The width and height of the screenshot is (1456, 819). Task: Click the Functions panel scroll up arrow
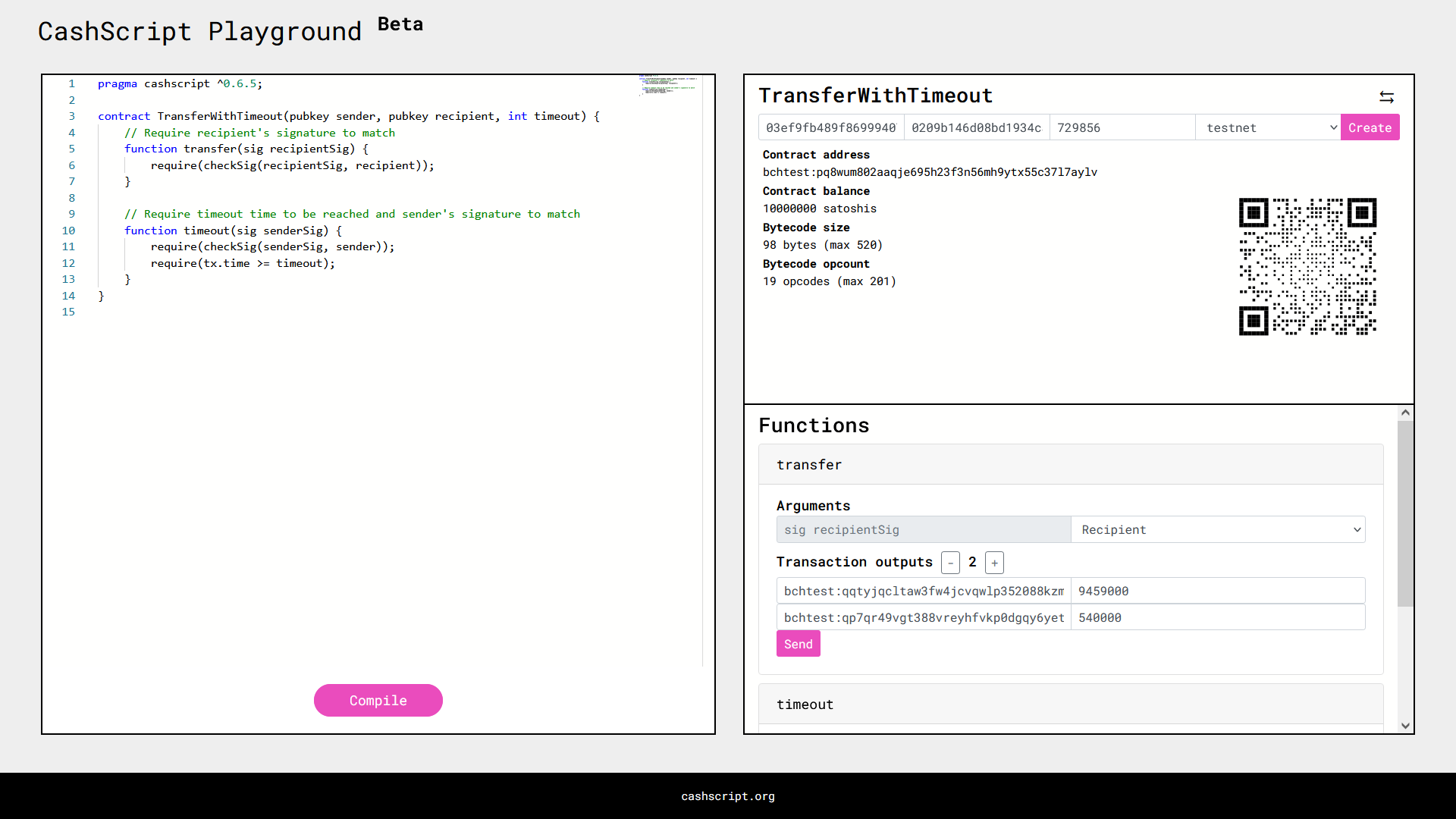pyautogui.click(x=1405, y=413)
